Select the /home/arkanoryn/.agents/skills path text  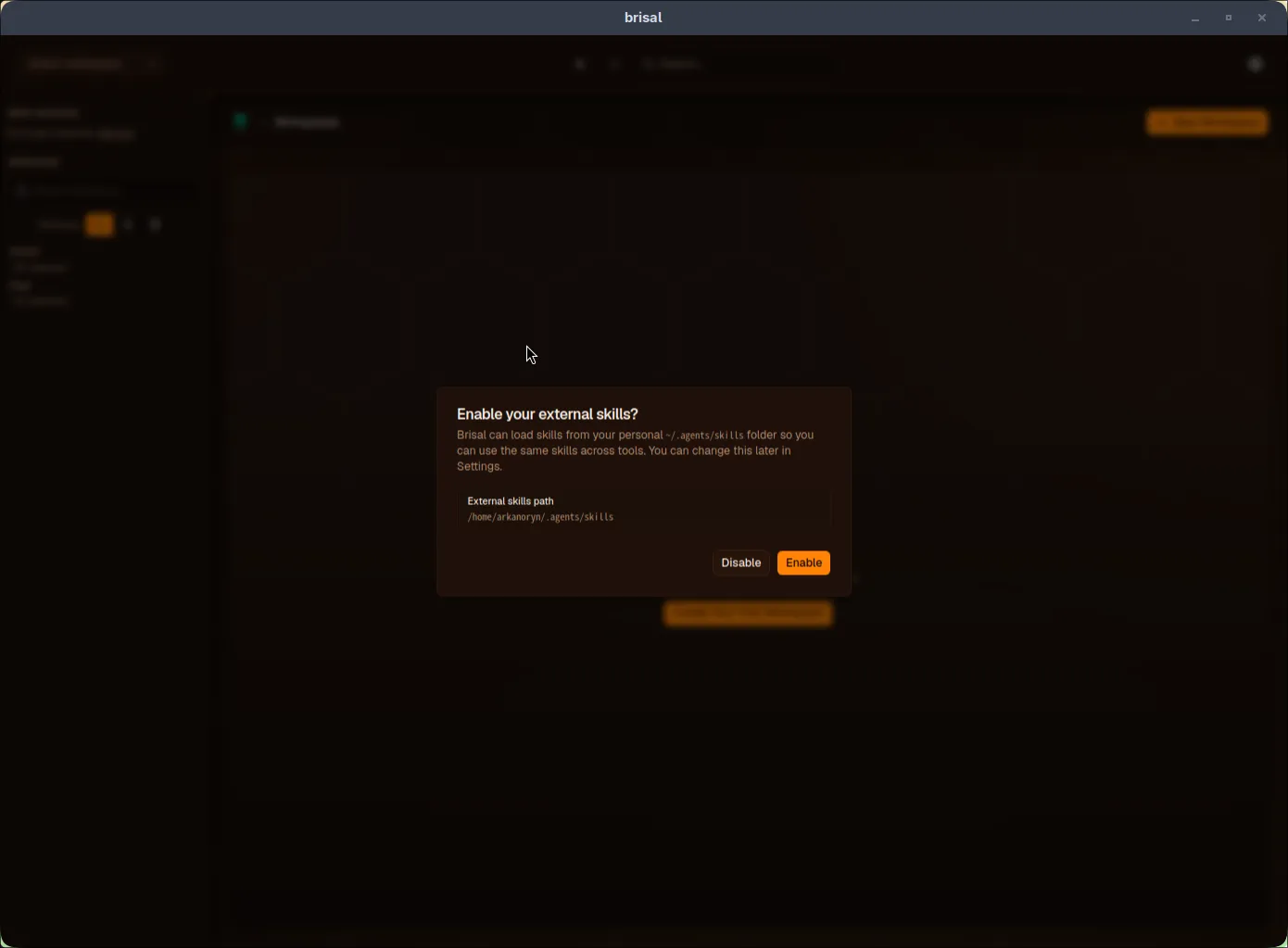pyautogui.click(x=540, y=517)
